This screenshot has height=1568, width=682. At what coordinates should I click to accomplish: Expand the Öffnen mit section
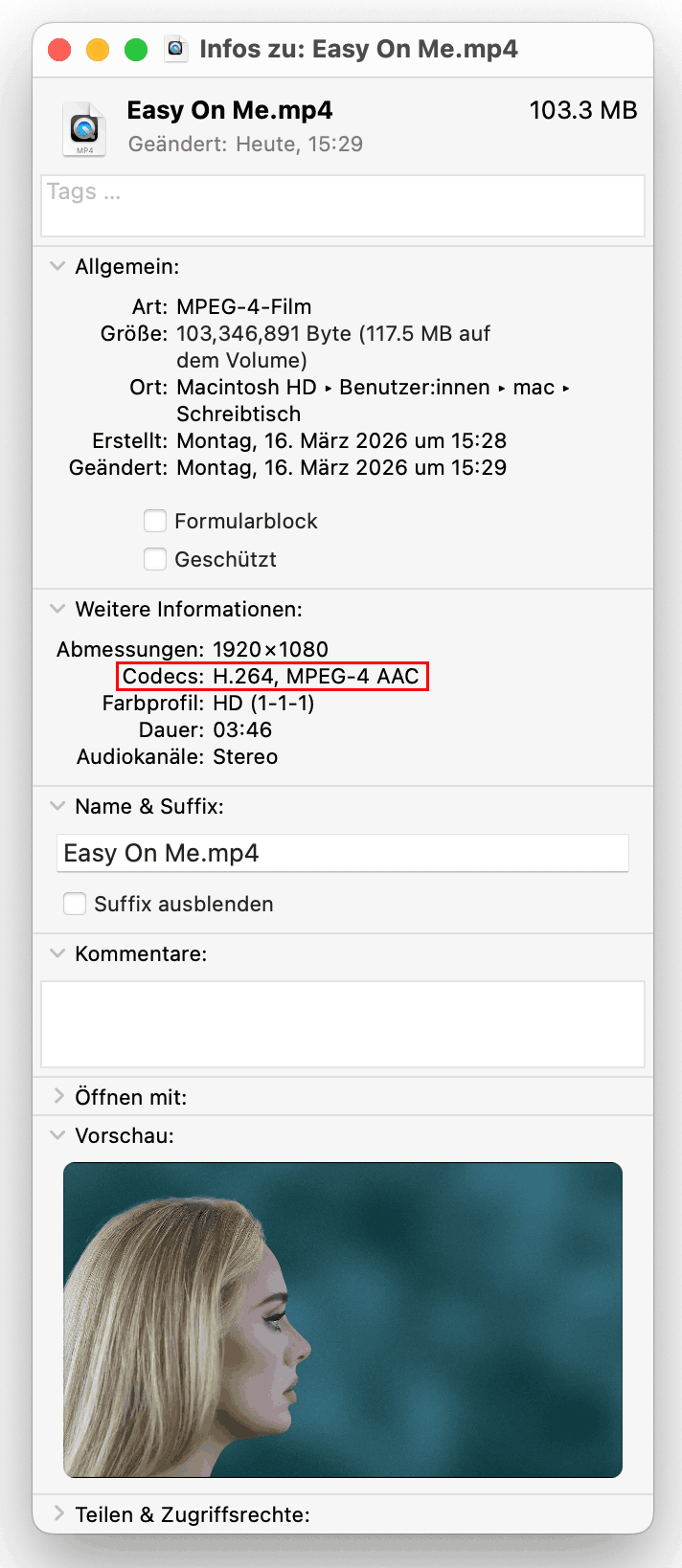coord(57,1096)
